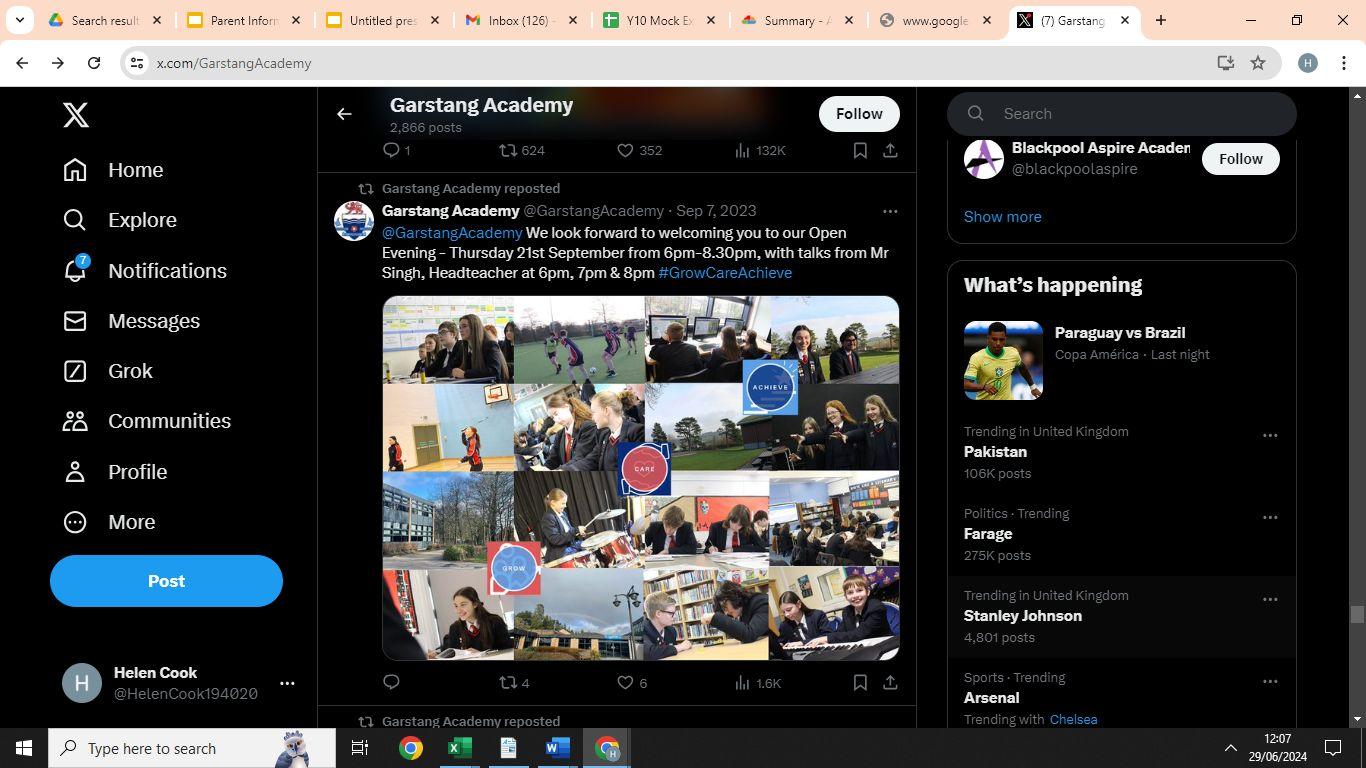Image resolution: width=1366 pixels, height=768 pixels.
Task: Open Notifications with 7 unread
Action: [x=145, y=271]
